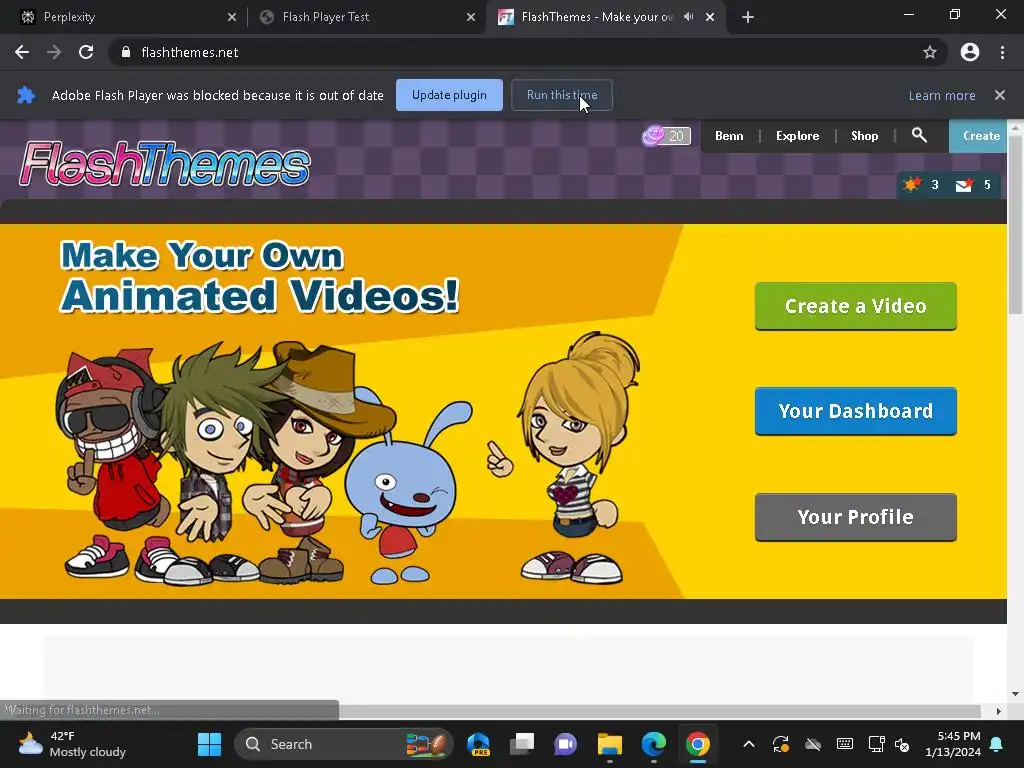This screenshot has height=768, width=1024.
Task: Open the weather widget showing 42°F
Action: pos(72,744)
